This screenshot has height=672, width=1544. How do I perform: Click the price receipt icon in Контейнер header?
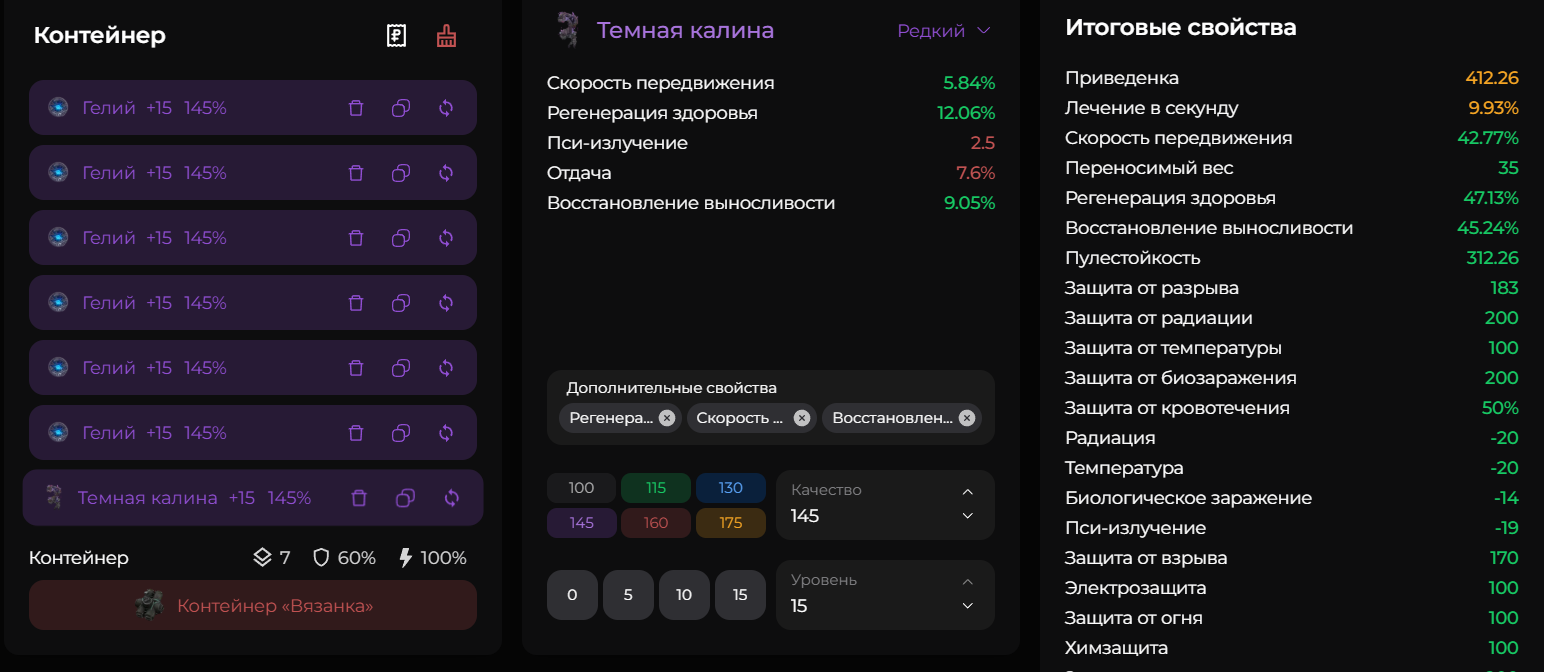pyautogui.click(x=397, y=36)
